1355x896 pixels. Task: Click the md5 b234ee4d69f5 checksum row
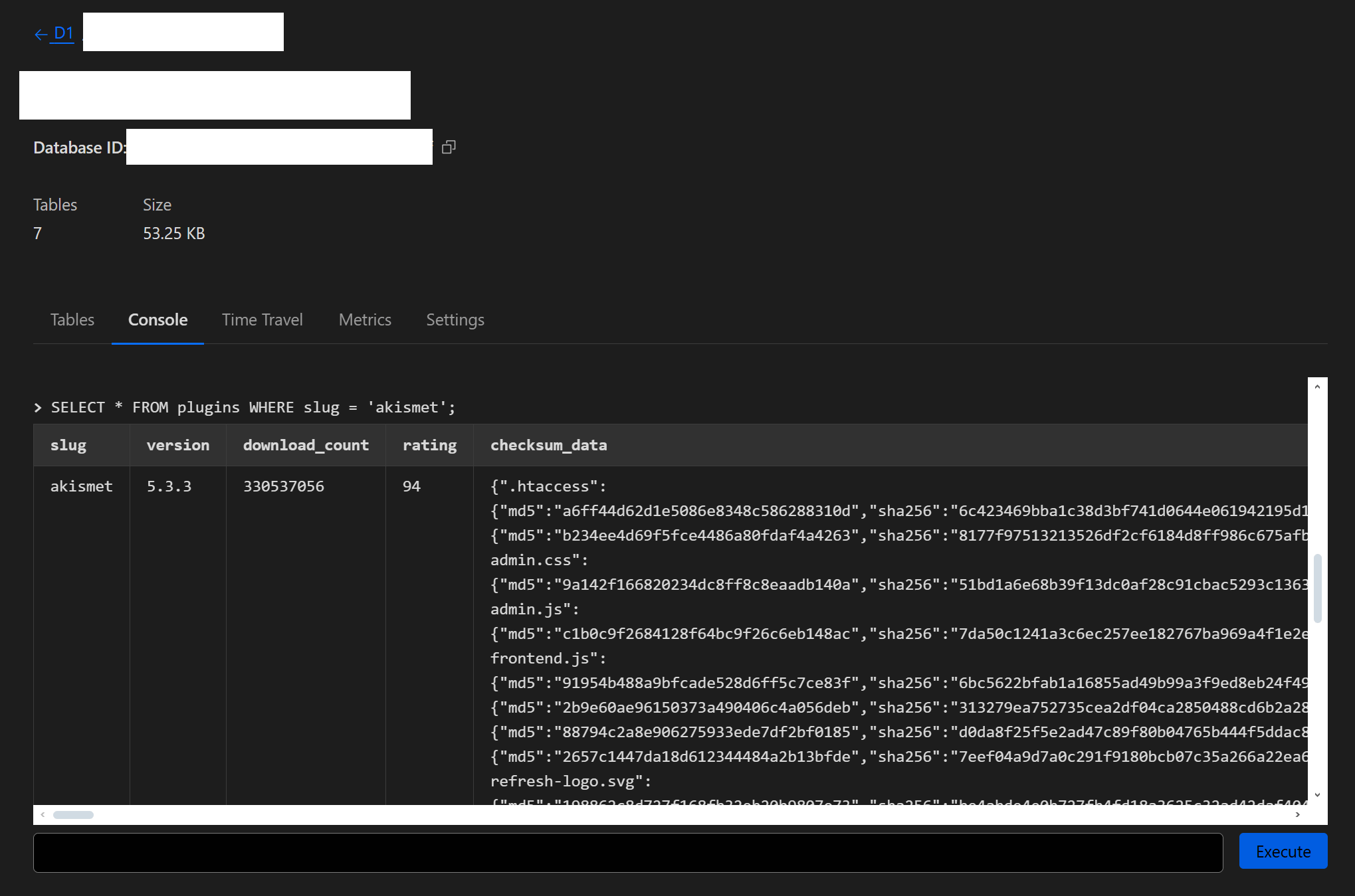[x=899, y=535]
